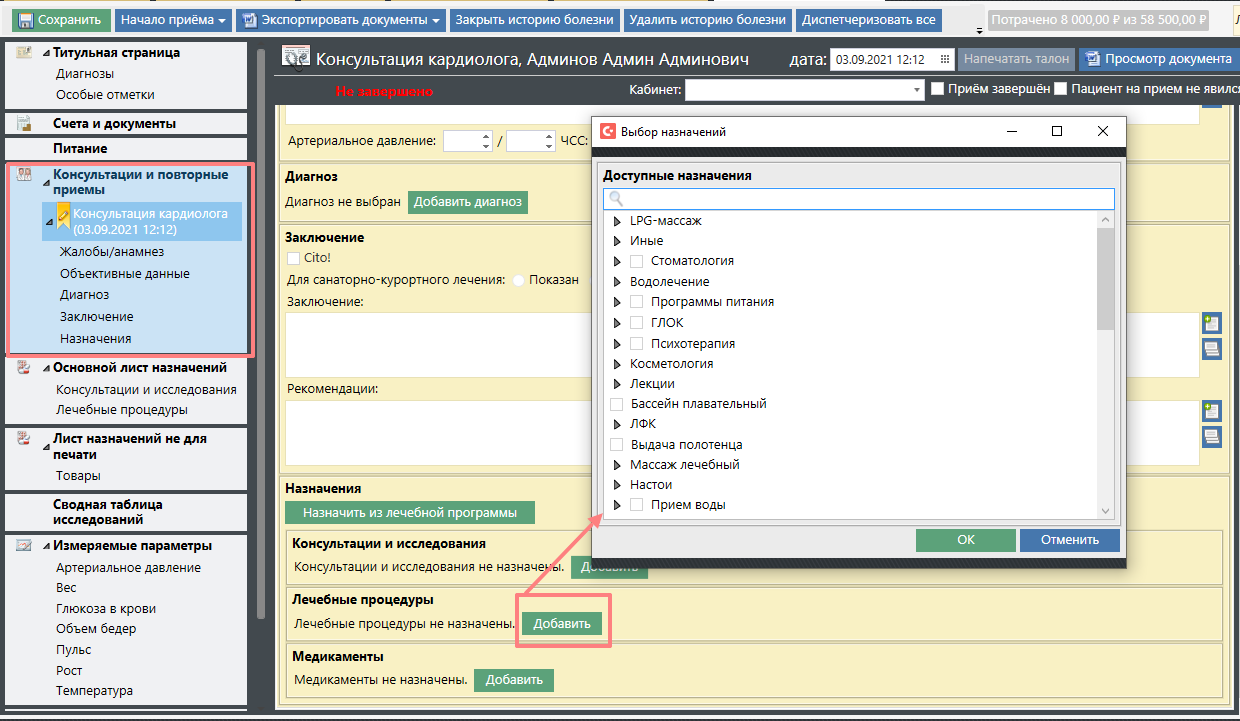Click the list icon beside Рекомендации field

[x=1212, y=437]
